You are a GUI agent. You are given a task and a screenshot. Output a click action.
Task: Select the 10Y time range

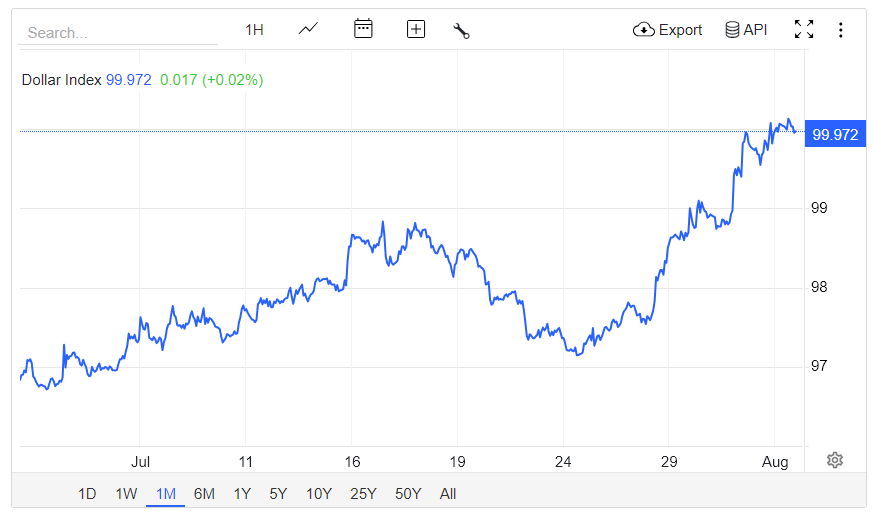click(x=319, y=494)
